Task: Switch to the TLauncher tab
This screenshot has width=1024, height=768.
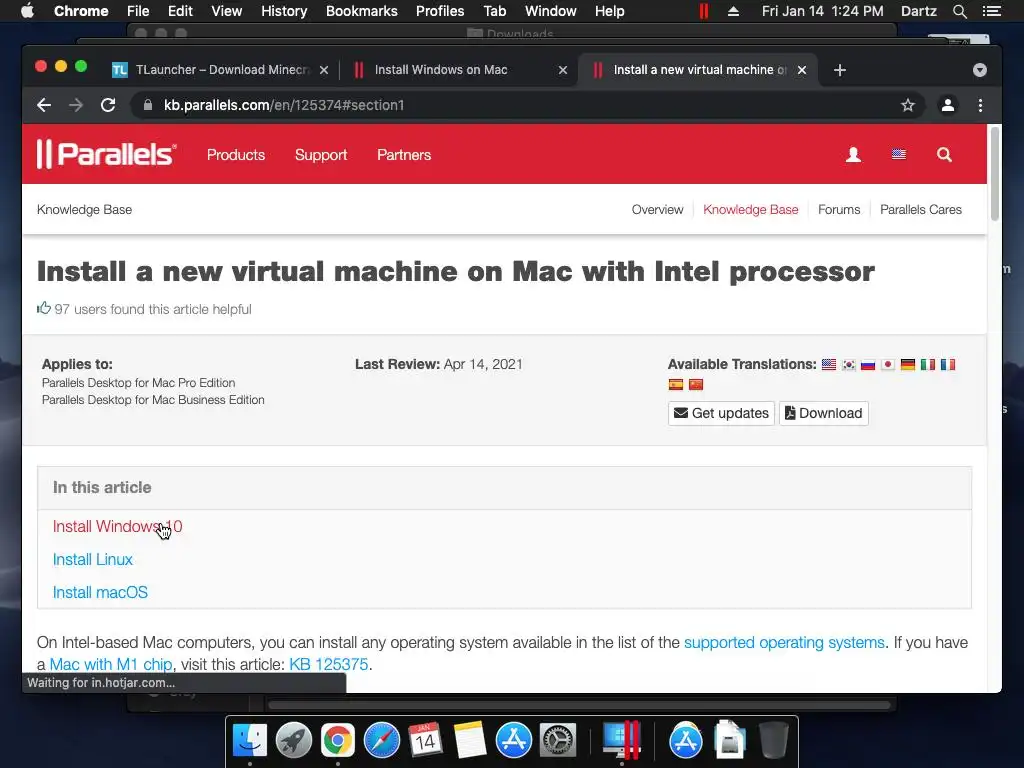Action: [x=219, y=70]
